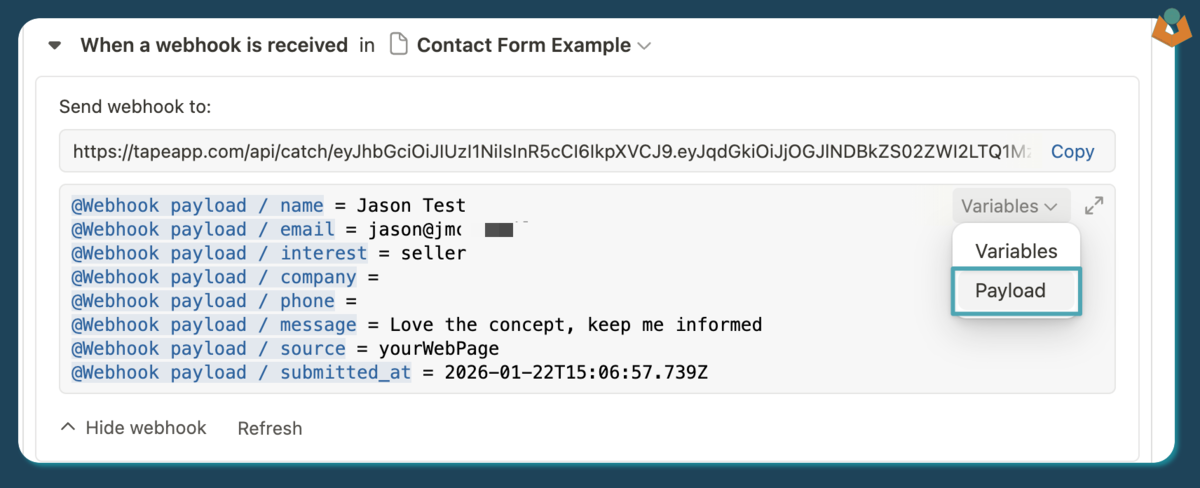This screenshot has height=488, width=1200.
Task: Open the Variables dropdown in payload box
Action: (x=1009, y=206)
